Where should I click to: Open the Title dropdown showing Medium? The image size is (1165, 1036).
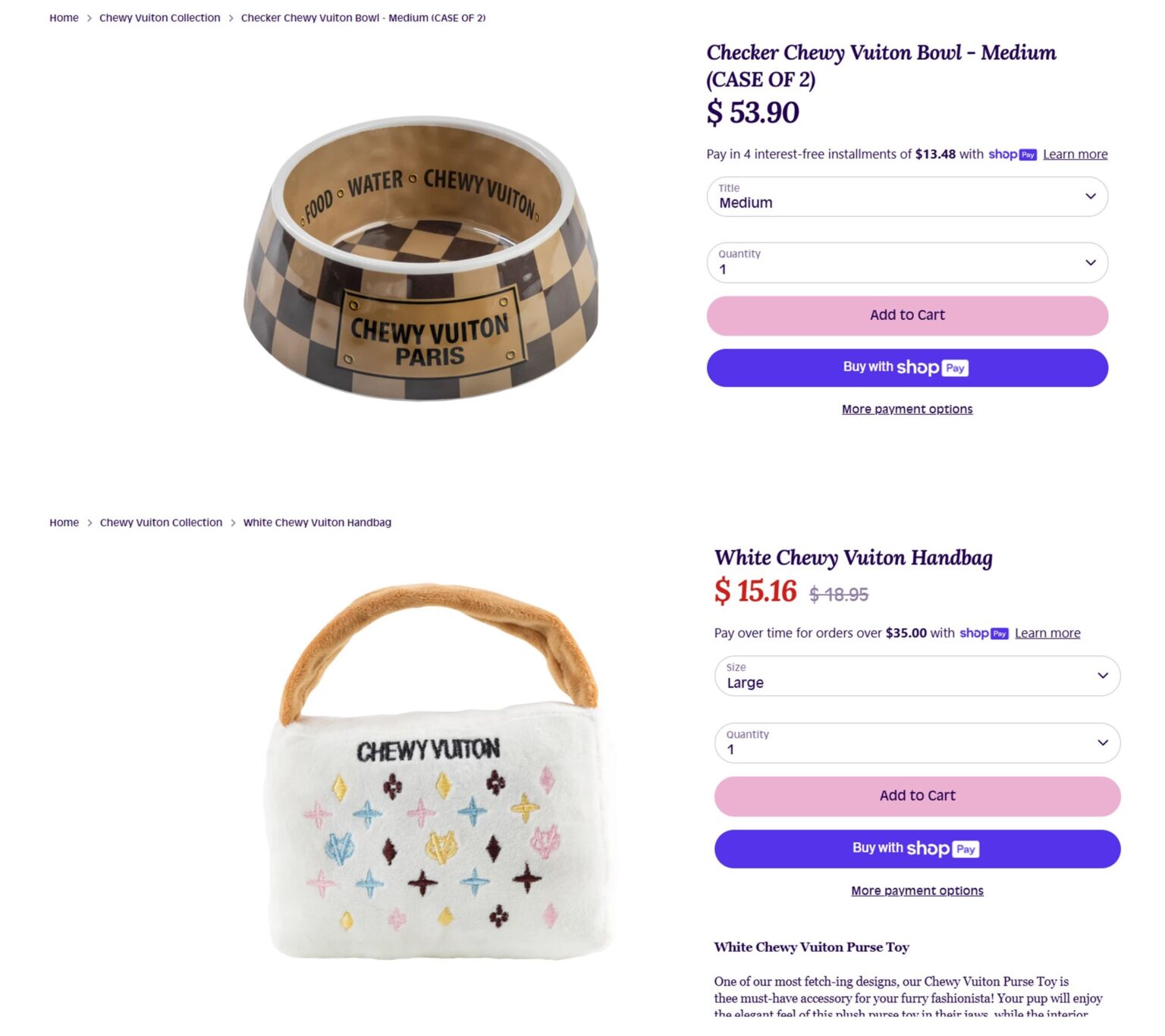pyautogui.click(x=907, y=196)
